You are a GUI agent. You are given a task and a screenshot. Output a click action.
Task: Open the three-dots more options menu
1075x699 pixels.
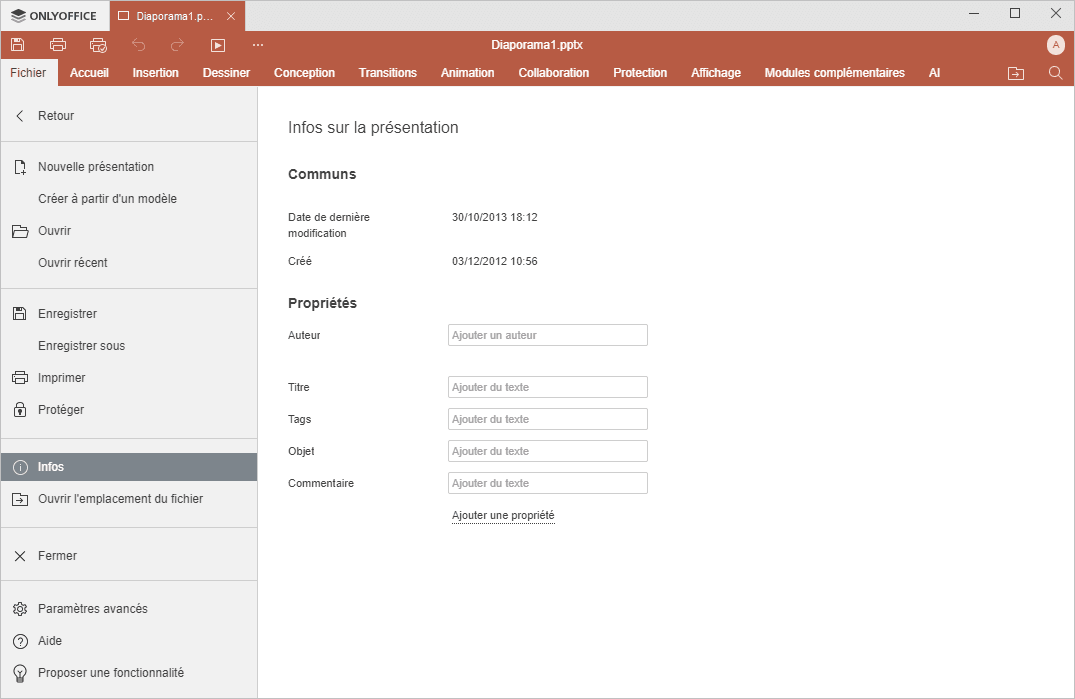pyautogui.click(x=258, y=45)
